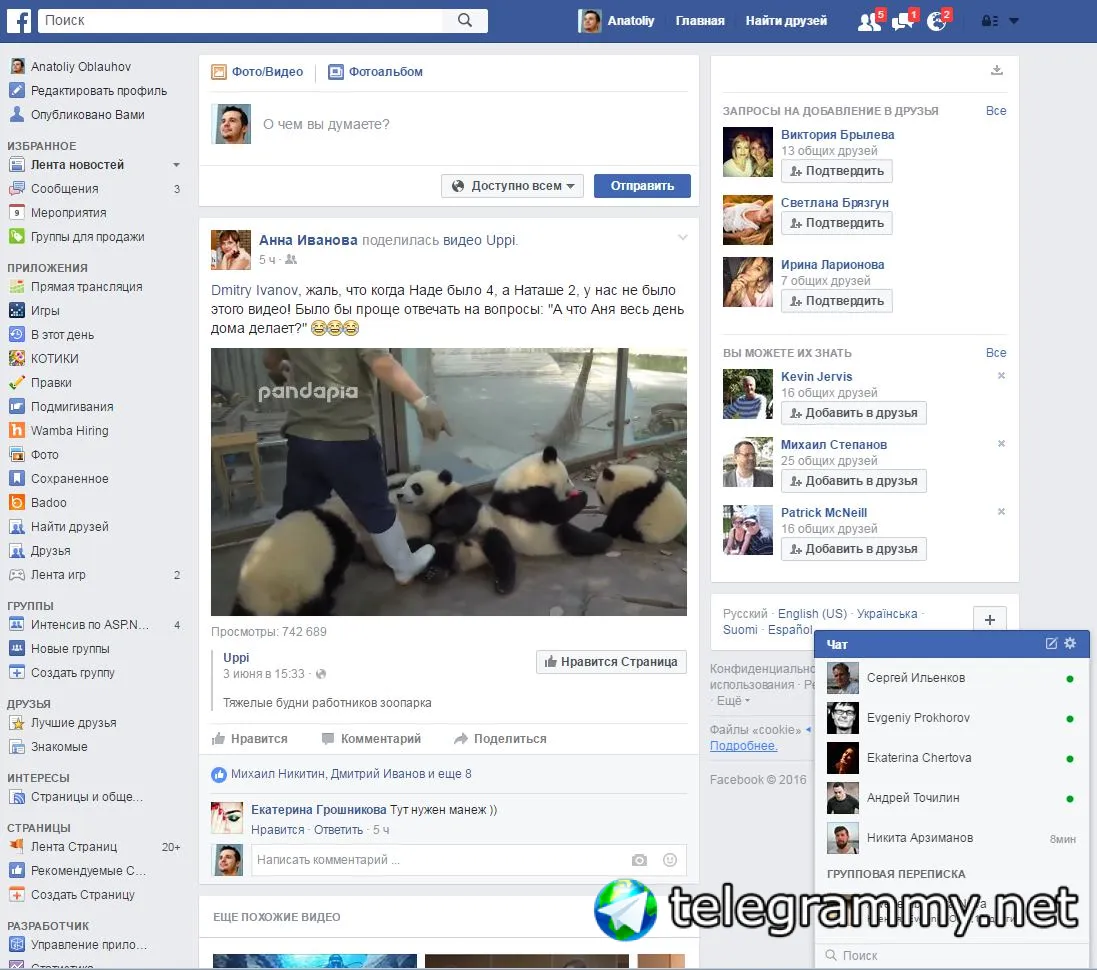Open Группы для продажи sidebar item
Screen dimensions: 1097x970
87,237
